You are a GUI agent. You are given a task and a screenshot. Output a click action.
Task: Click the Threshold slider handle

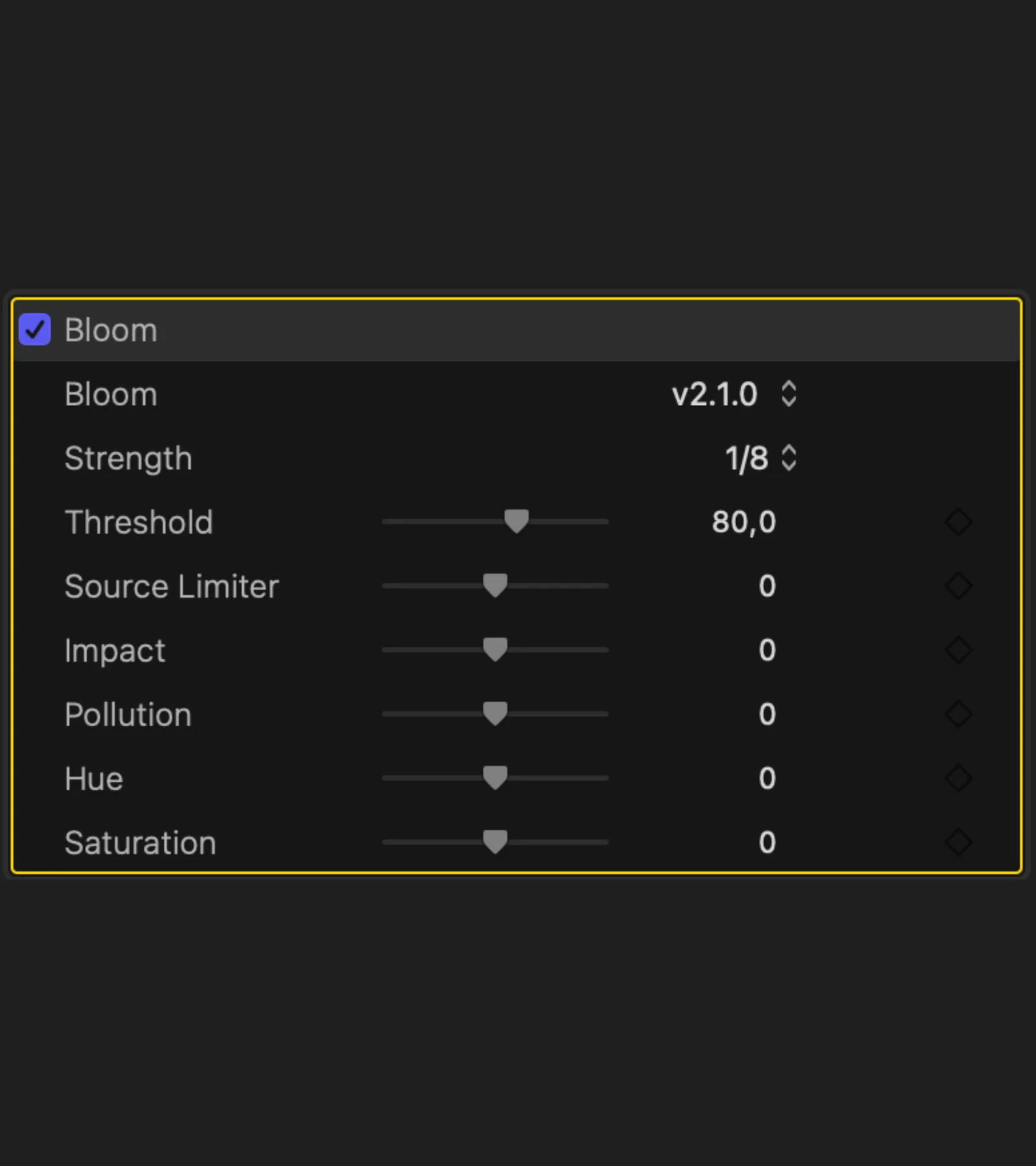point(516,521)
